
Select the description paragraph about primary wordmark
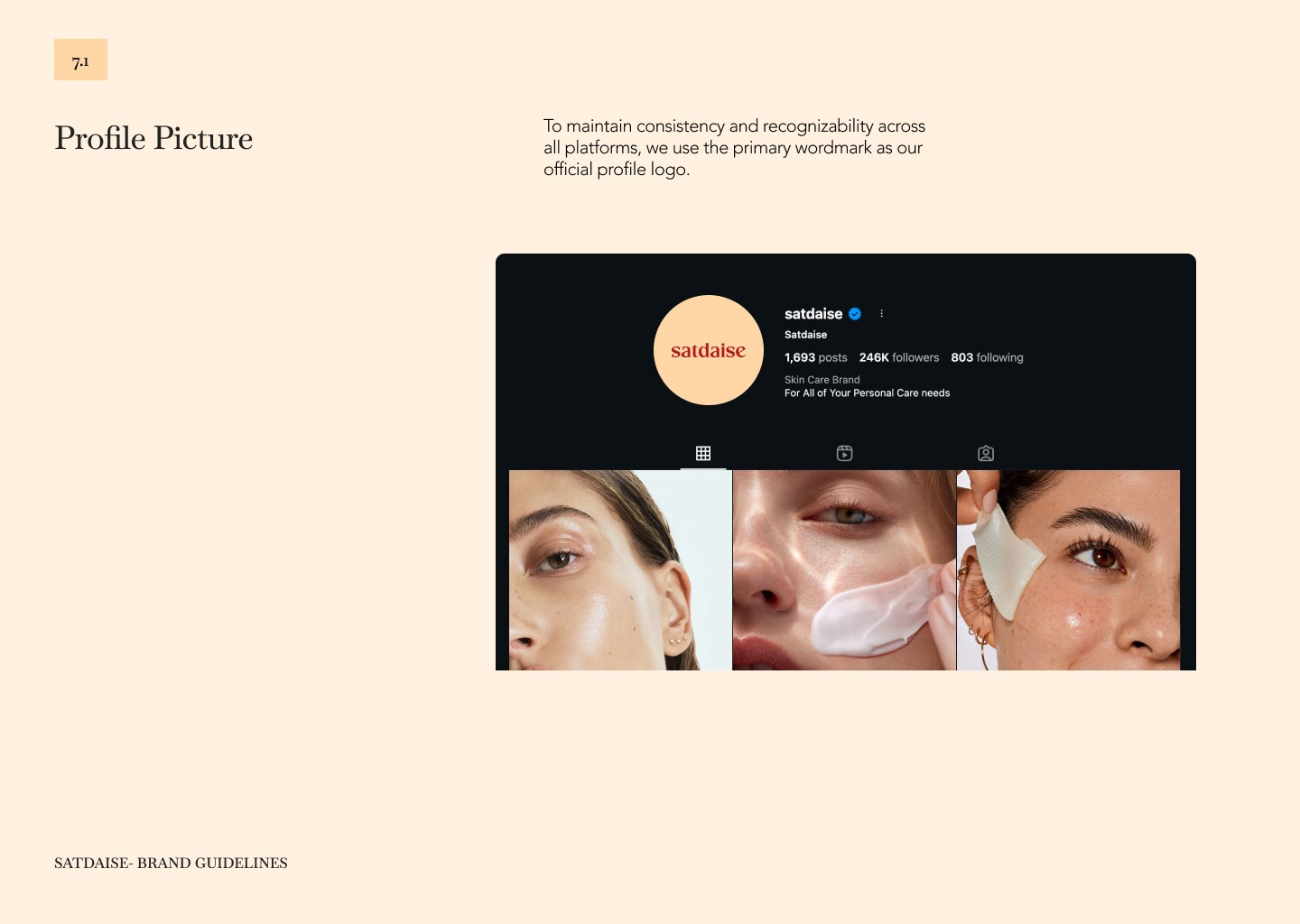734,148
